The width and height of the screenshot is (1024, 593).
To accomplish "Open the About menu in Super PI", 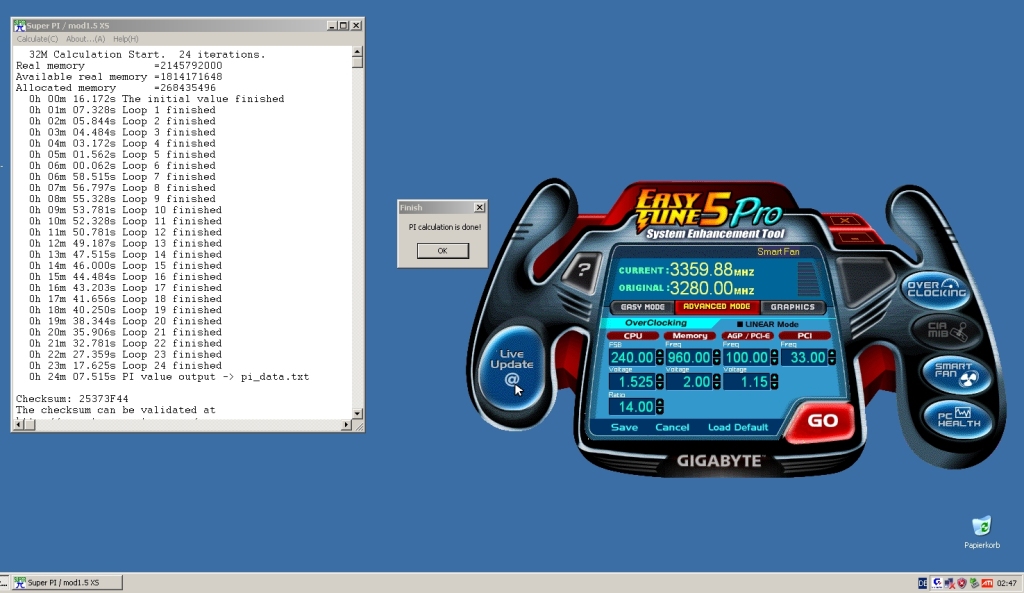I will tap(85, 39).
